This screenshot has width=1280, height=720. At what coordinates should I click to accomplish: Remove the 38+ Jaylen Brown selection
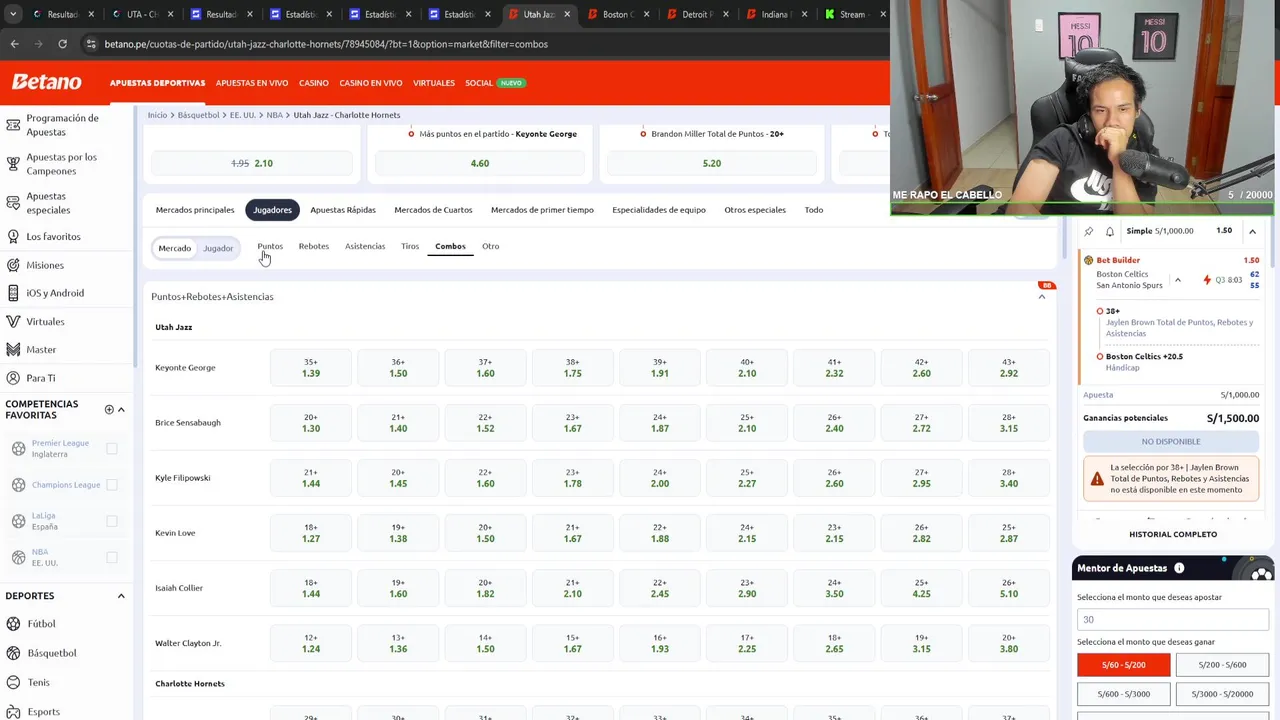[1100, 311]
